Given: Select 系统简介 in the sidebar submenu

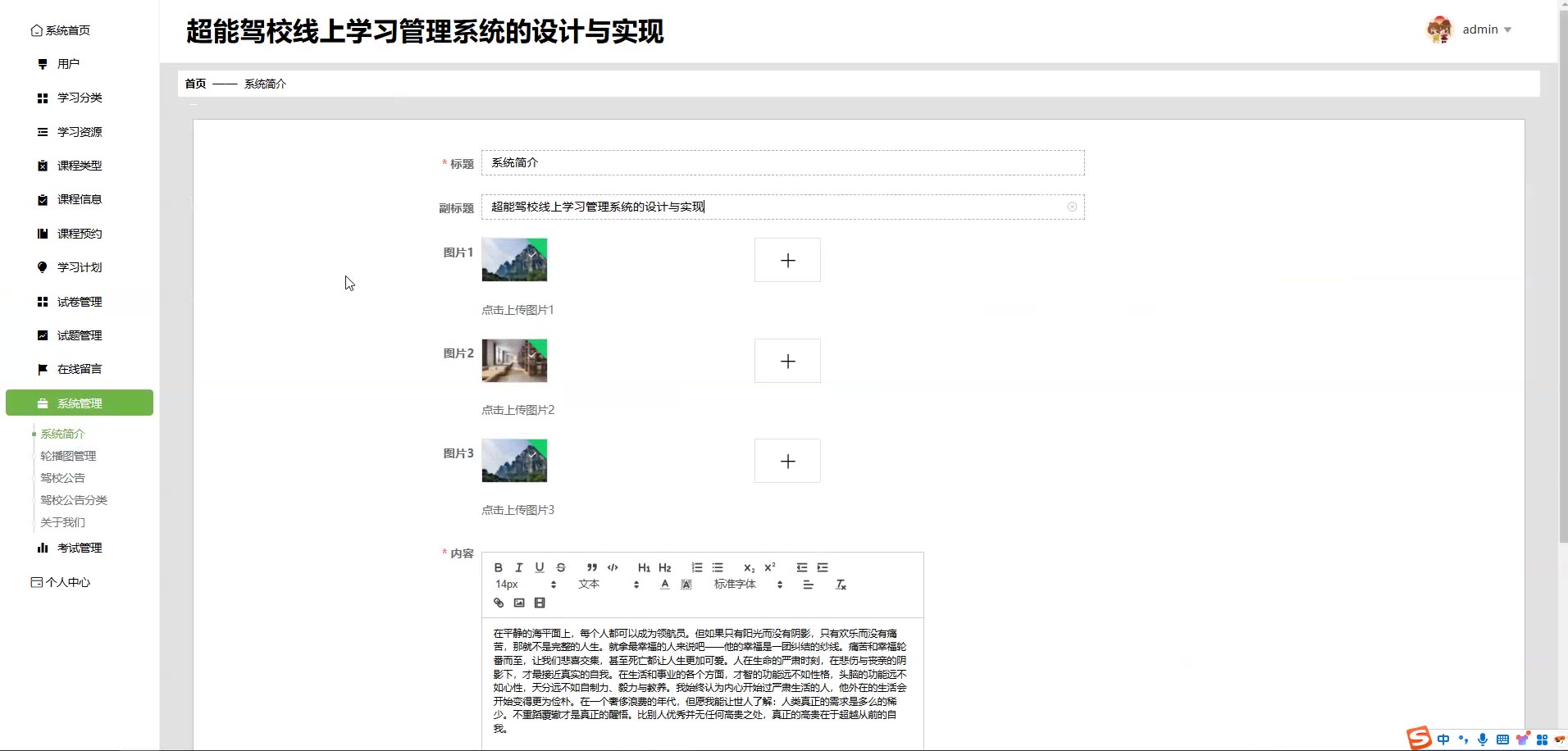Looking at the screenshot, I should click(62, 434).
